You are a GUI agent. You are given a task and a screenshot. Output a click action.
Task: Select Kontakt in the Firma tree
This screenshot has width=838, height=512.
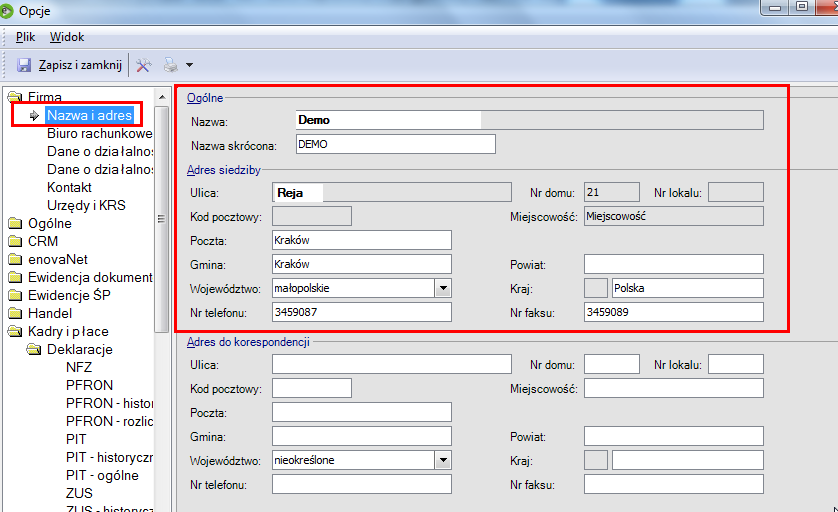point(69,187)
